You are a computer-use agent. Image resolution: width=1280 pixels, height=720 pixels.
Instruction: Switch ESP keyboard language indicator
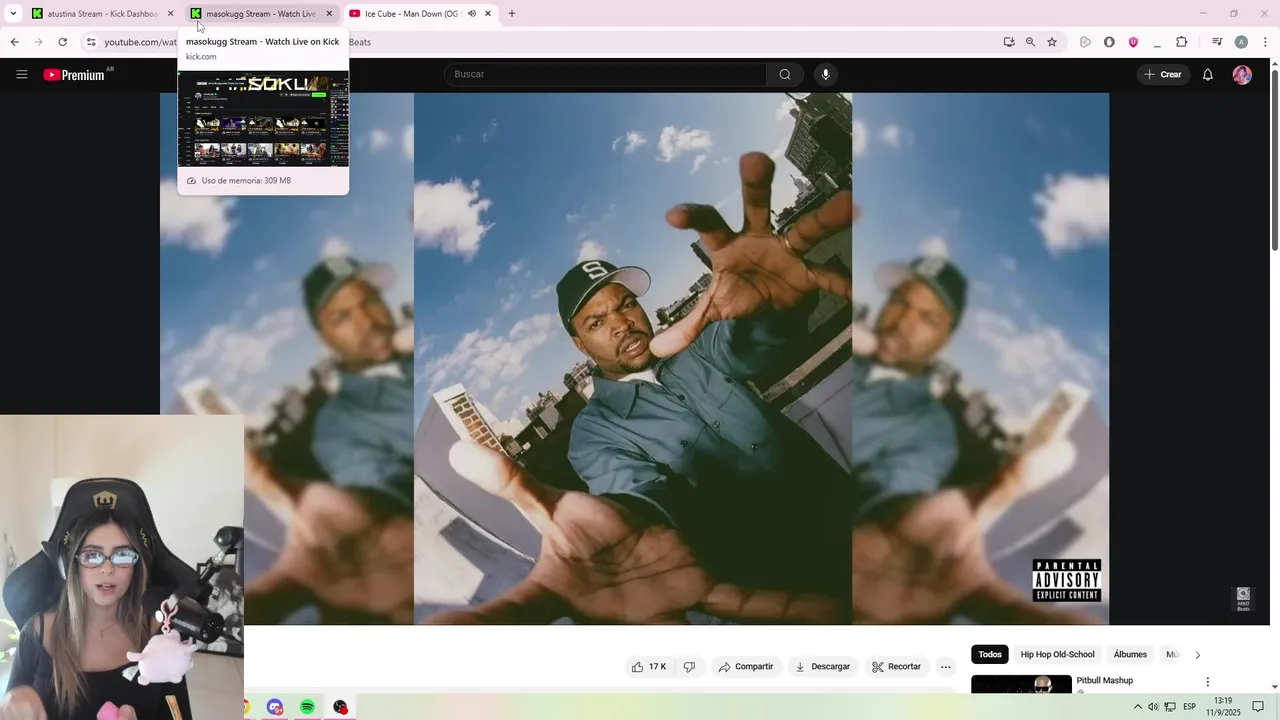[x=1189, y=707]
